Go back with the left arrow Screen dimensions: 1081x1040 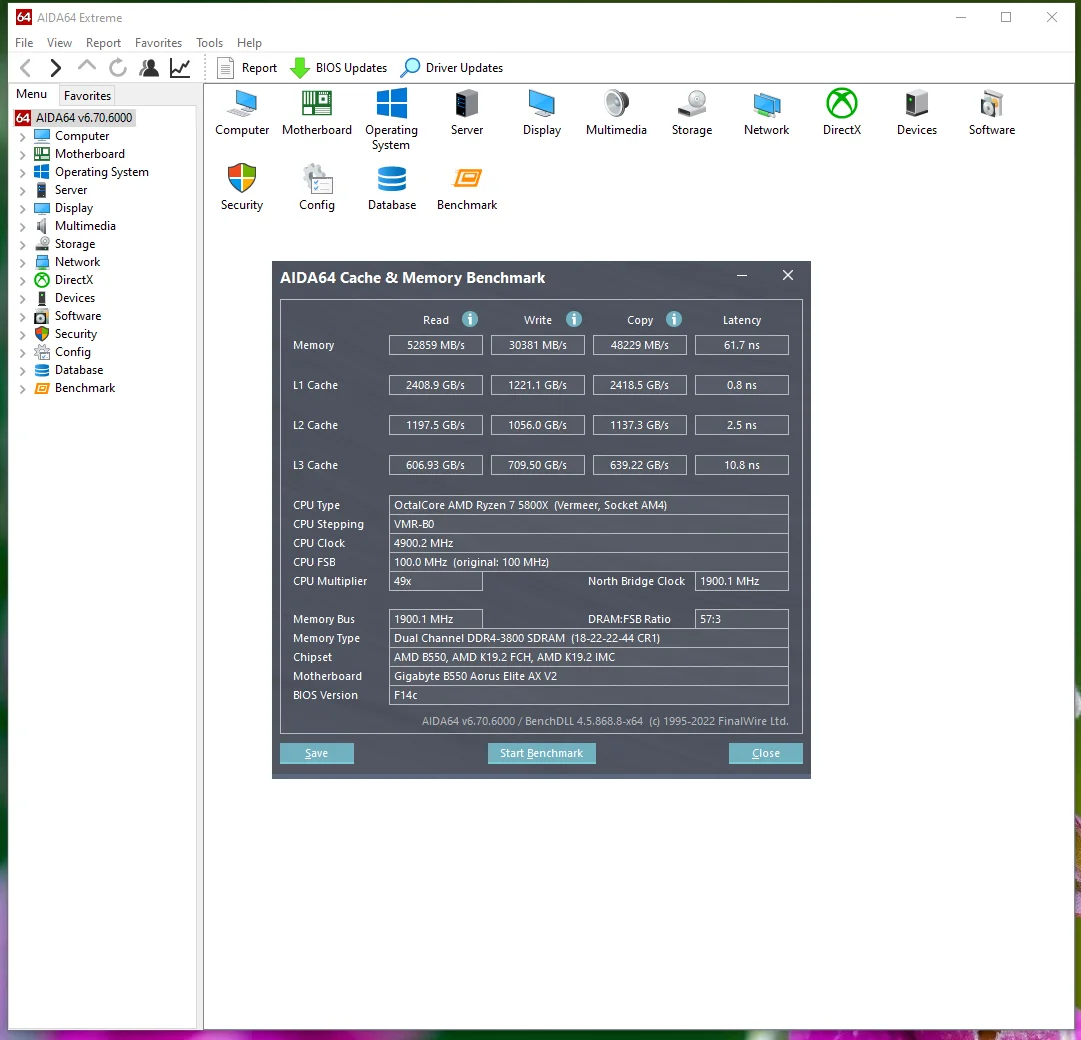(x=26, y=68)
